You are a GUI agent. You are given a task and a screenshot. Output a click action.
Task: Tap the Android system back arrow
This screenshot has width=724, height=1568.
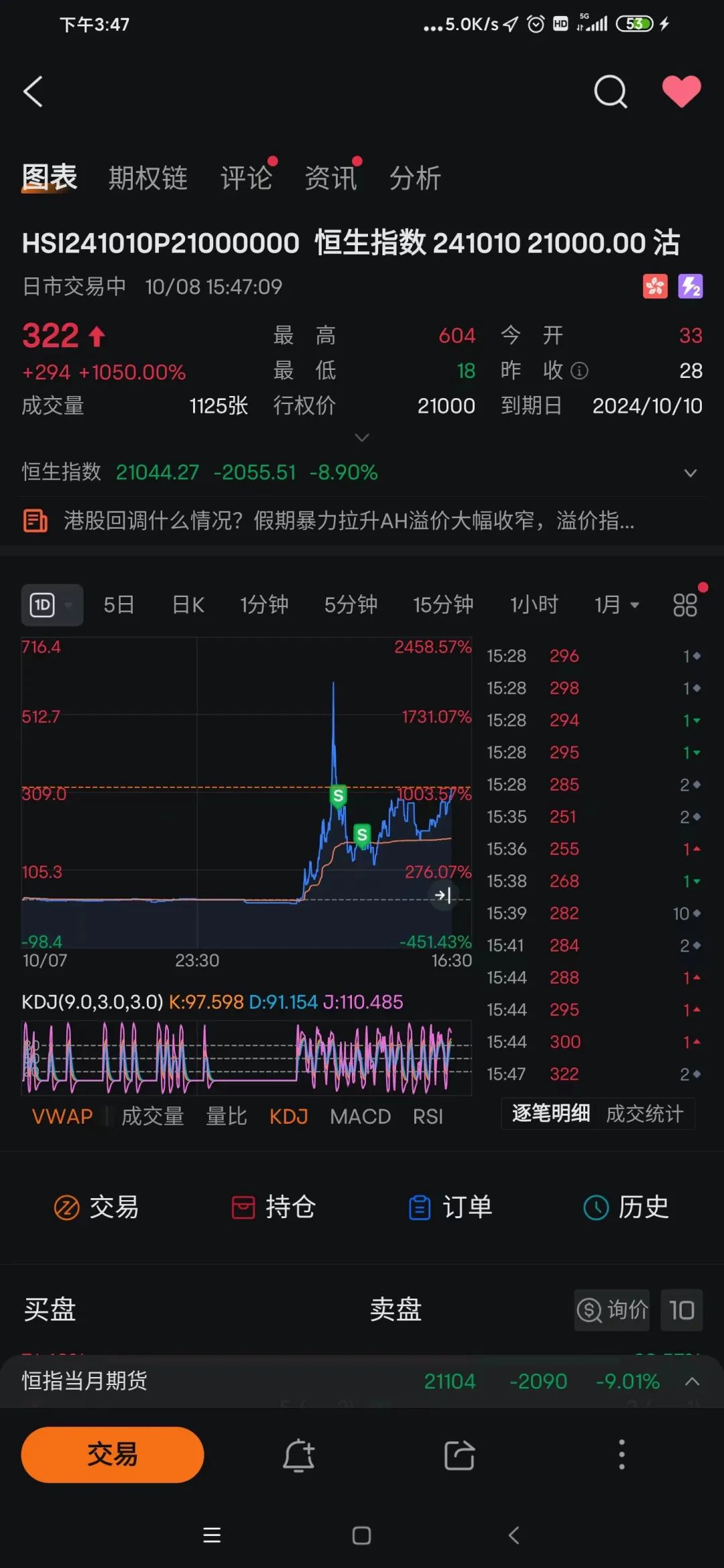514,1535
